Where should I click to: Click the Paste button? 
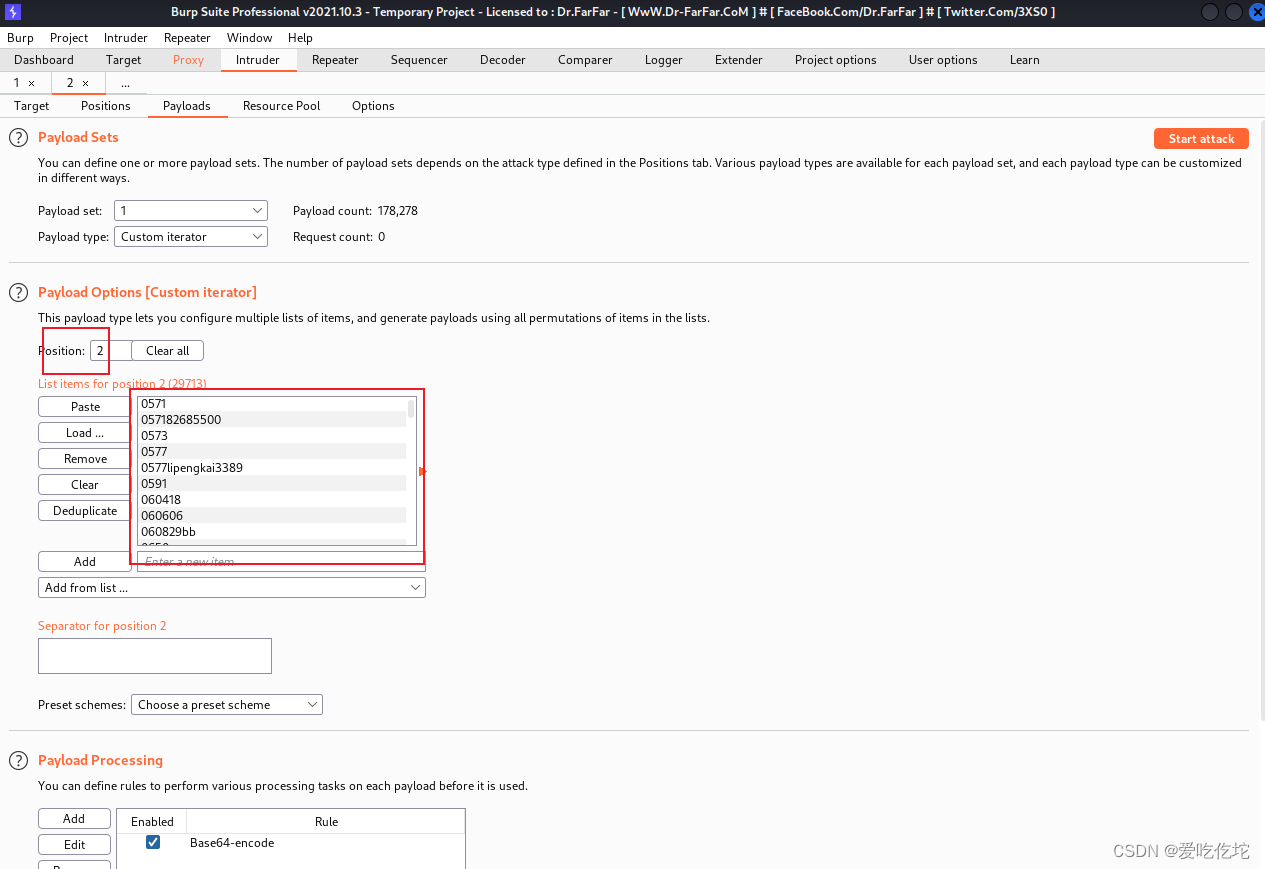point(85,407)
